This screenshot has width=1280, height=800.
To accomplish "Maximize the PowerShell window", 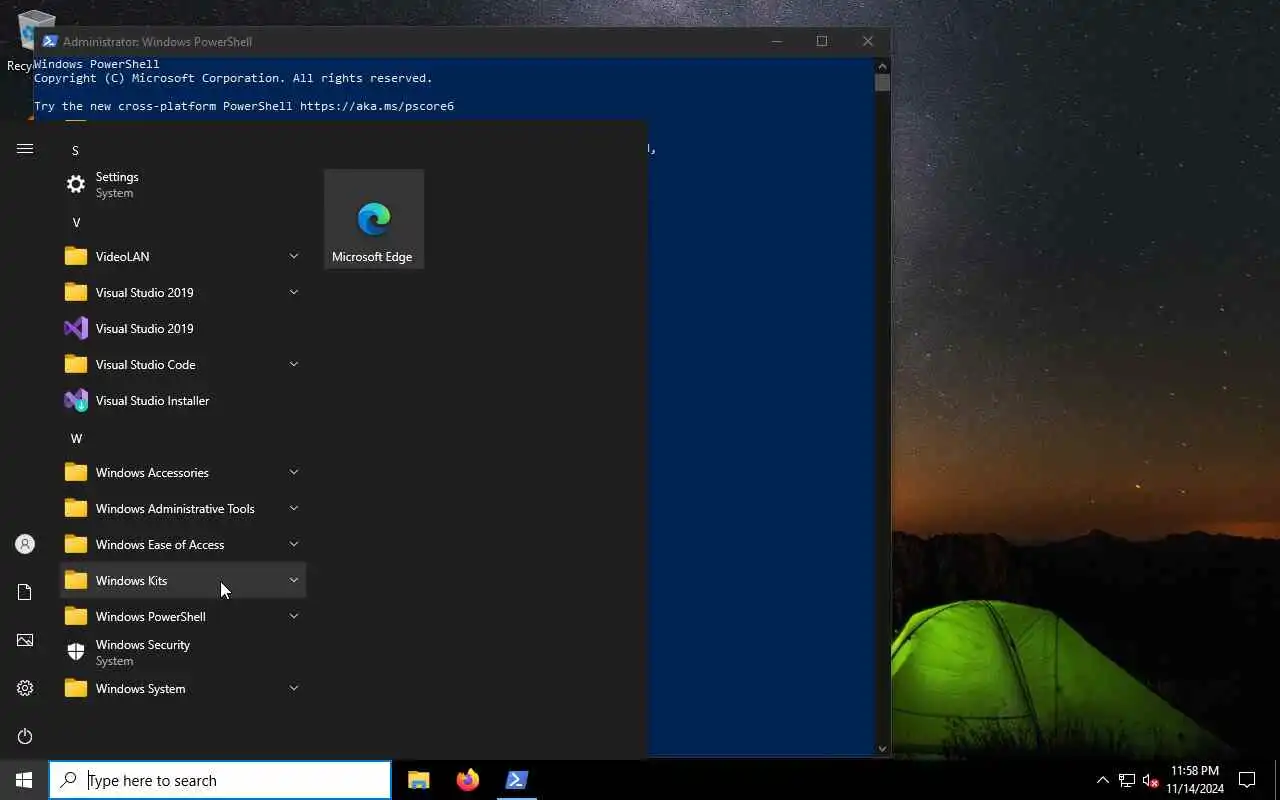I will (822, 41).
